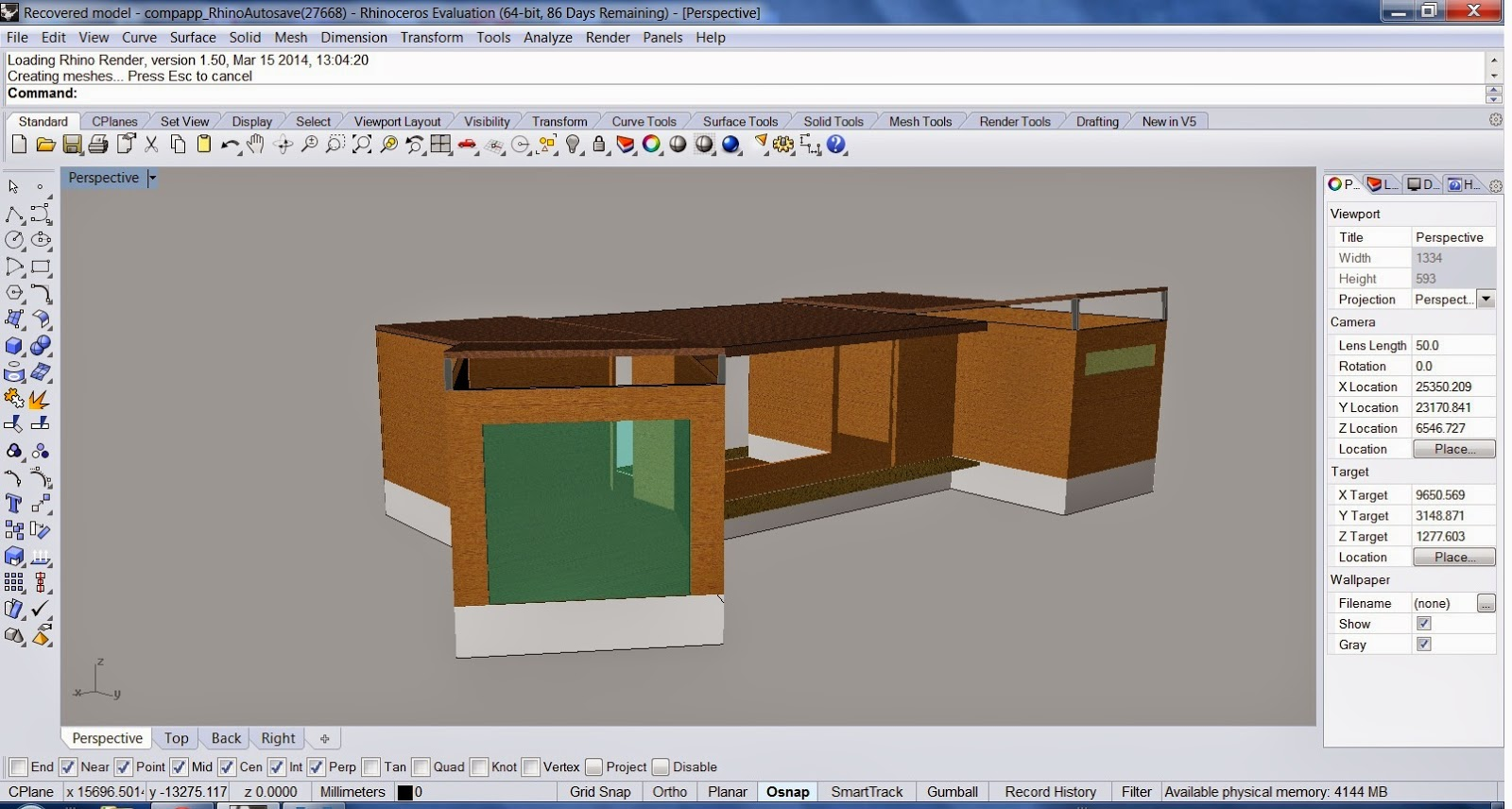Switch to the Surface Tools toolbar tab
Viewport: 1512px width, 809px height.
[740, 121]
